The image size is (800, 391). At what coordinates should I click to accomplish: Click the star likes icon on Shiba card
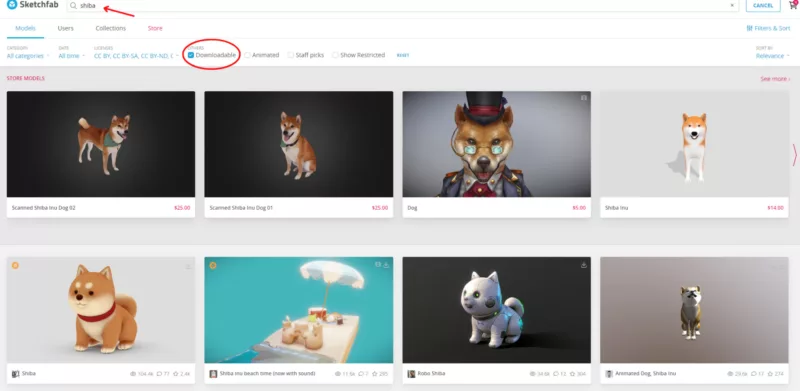tap(176, 374)
